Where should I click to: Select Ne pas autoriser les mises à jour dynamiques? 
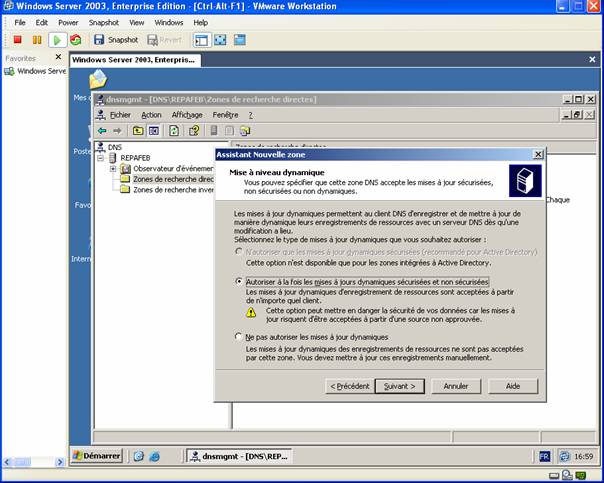coord(239,337)
